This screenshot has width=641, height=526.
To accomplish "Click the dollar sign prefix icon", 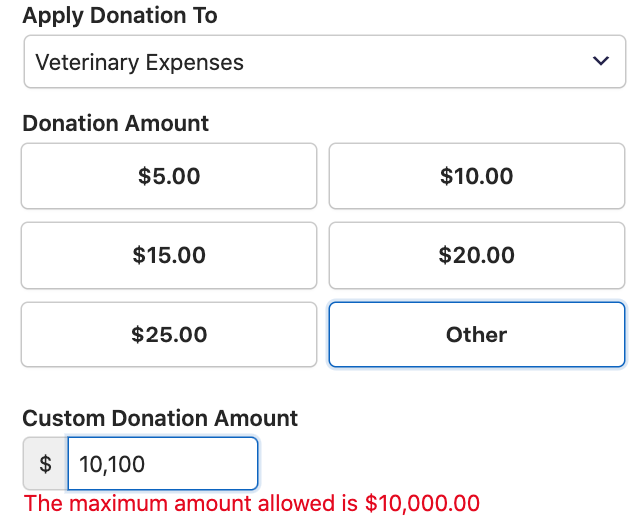I will click(45, 464).
